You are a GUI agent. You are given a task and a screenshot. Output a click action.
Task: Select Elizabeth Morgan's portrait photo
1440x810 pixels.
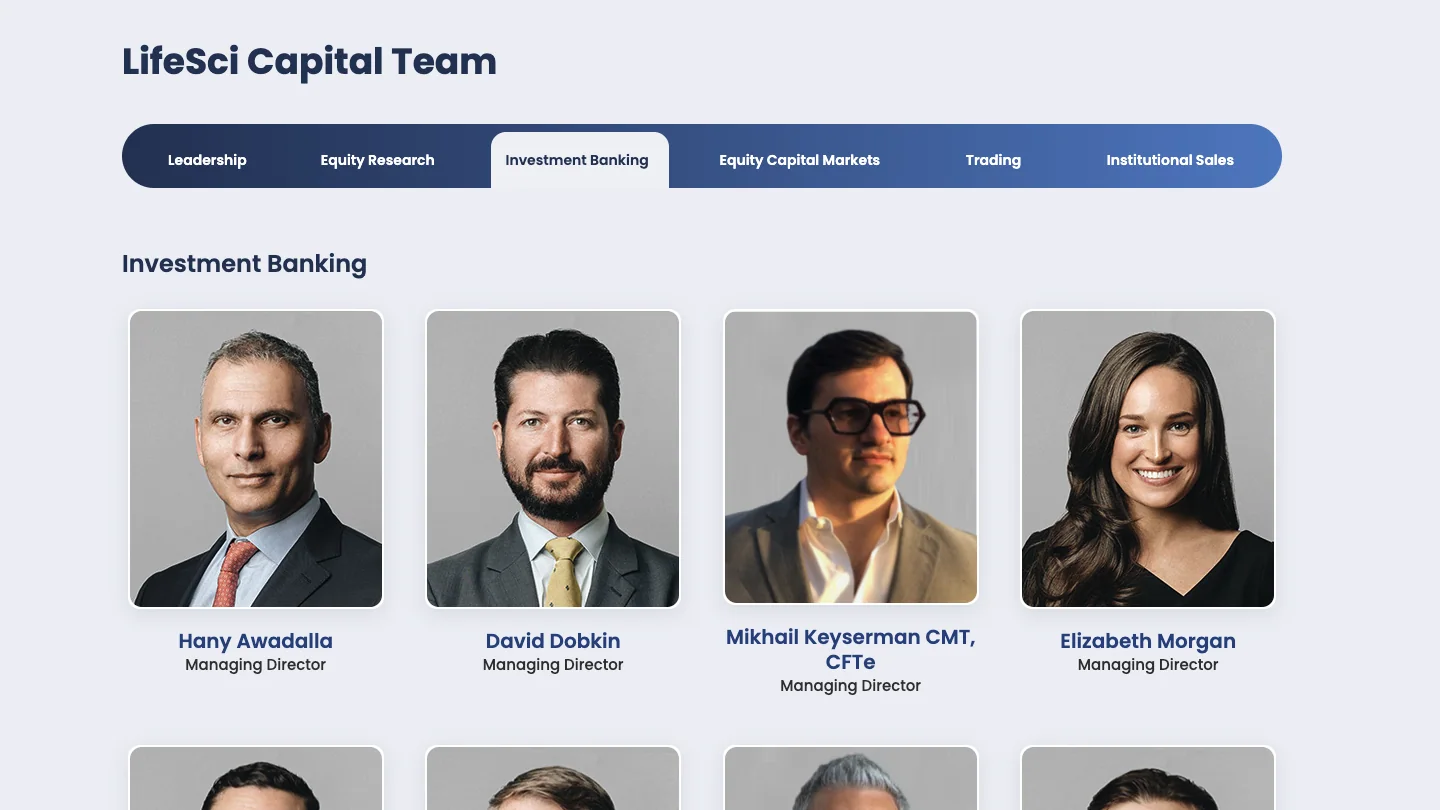(x=1148, y=459)
